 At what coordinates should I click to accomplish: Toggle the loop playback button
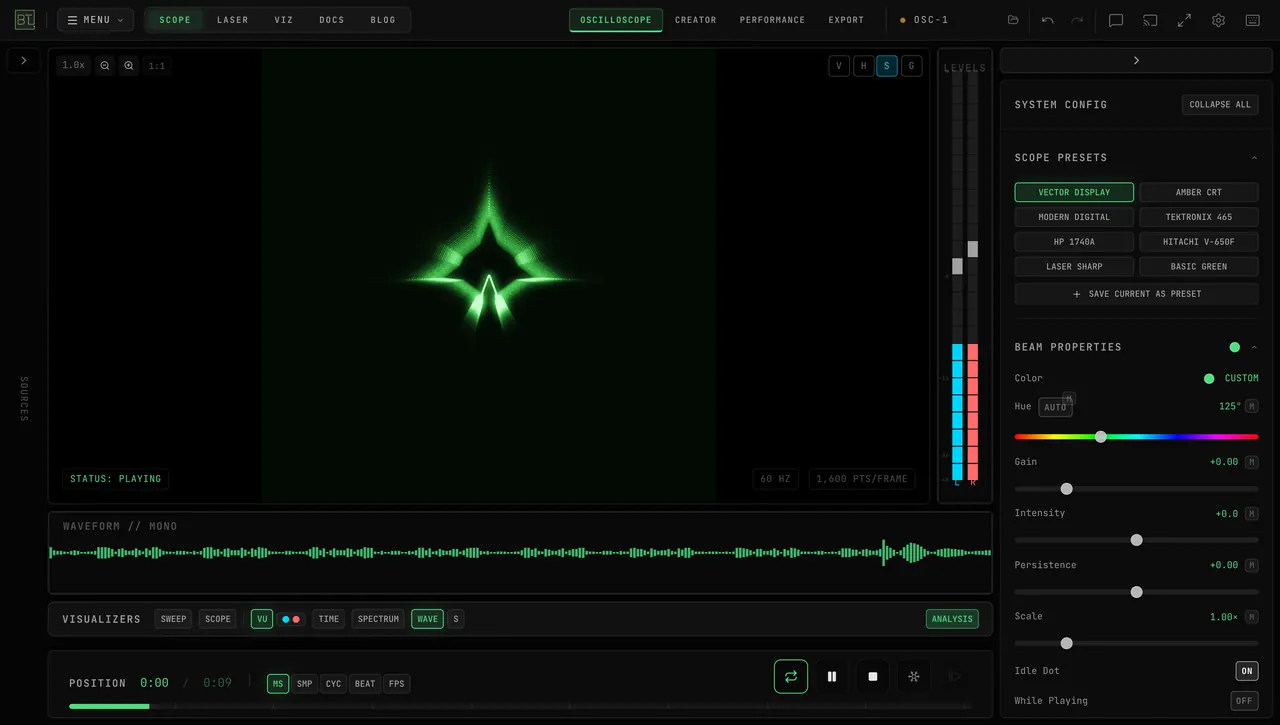791,676
